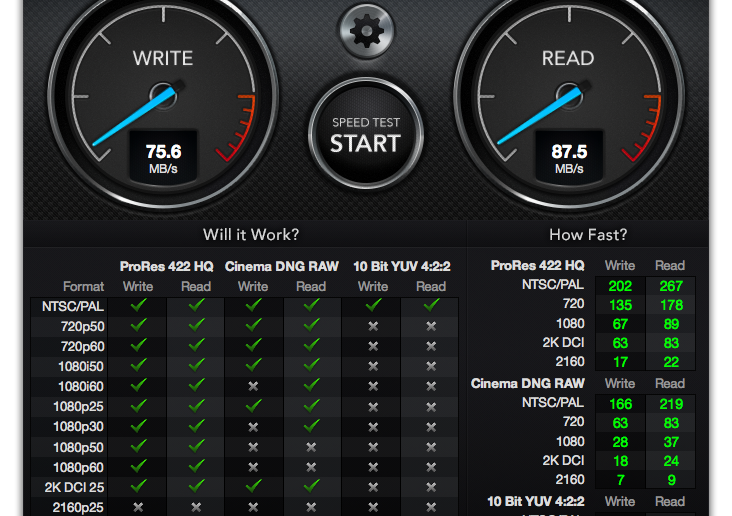Click the 1080p30 Cinema DNG RAW Write cross
Image resolution: width=732 pixels, height=516 pixels.
point(253,427)
